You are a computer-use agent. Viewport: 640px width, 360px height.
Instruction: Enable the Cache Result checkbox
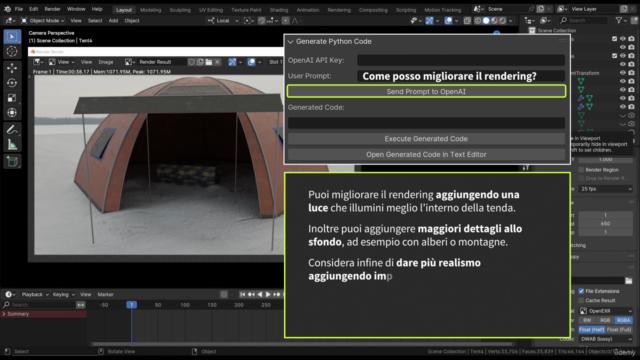coord(581,300)
